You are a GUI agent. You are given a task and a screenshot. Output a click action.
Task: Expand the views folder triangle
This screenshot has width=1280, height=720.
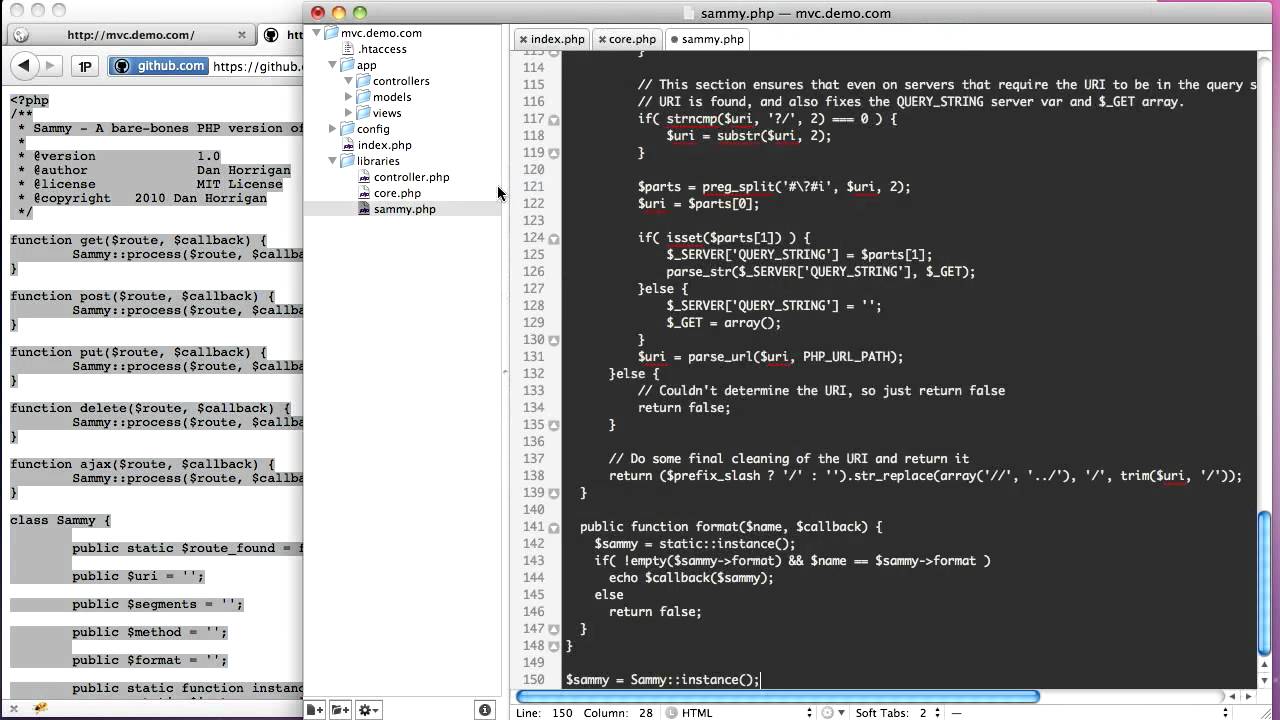349,113
